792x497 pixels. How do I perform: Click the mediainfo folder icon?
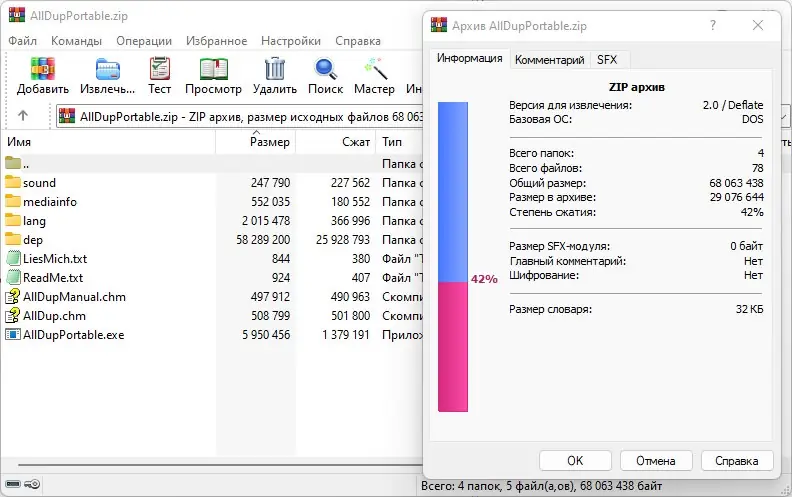13,201
